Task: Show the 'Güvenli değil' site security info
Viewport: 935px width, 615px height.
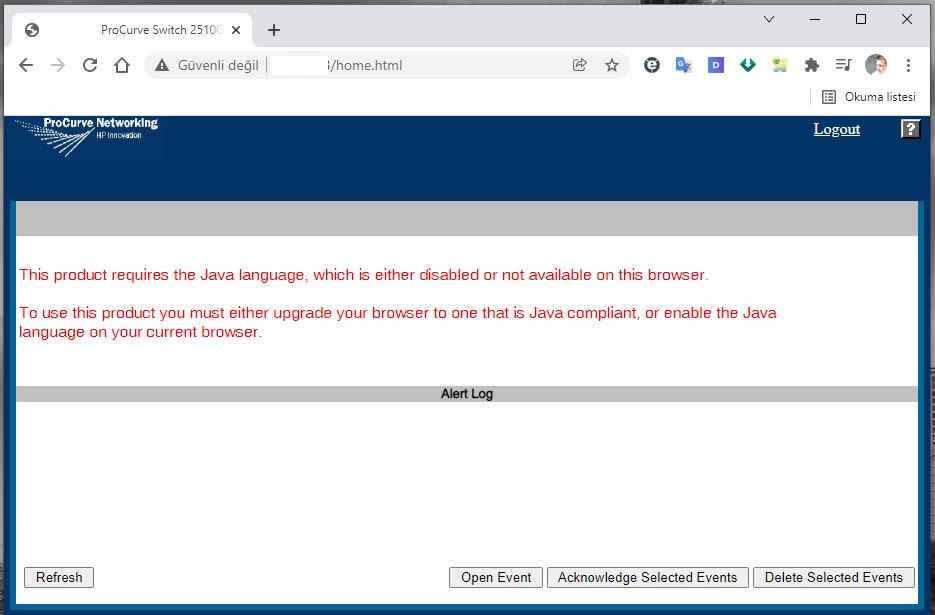Action: (x=207, y=65)
